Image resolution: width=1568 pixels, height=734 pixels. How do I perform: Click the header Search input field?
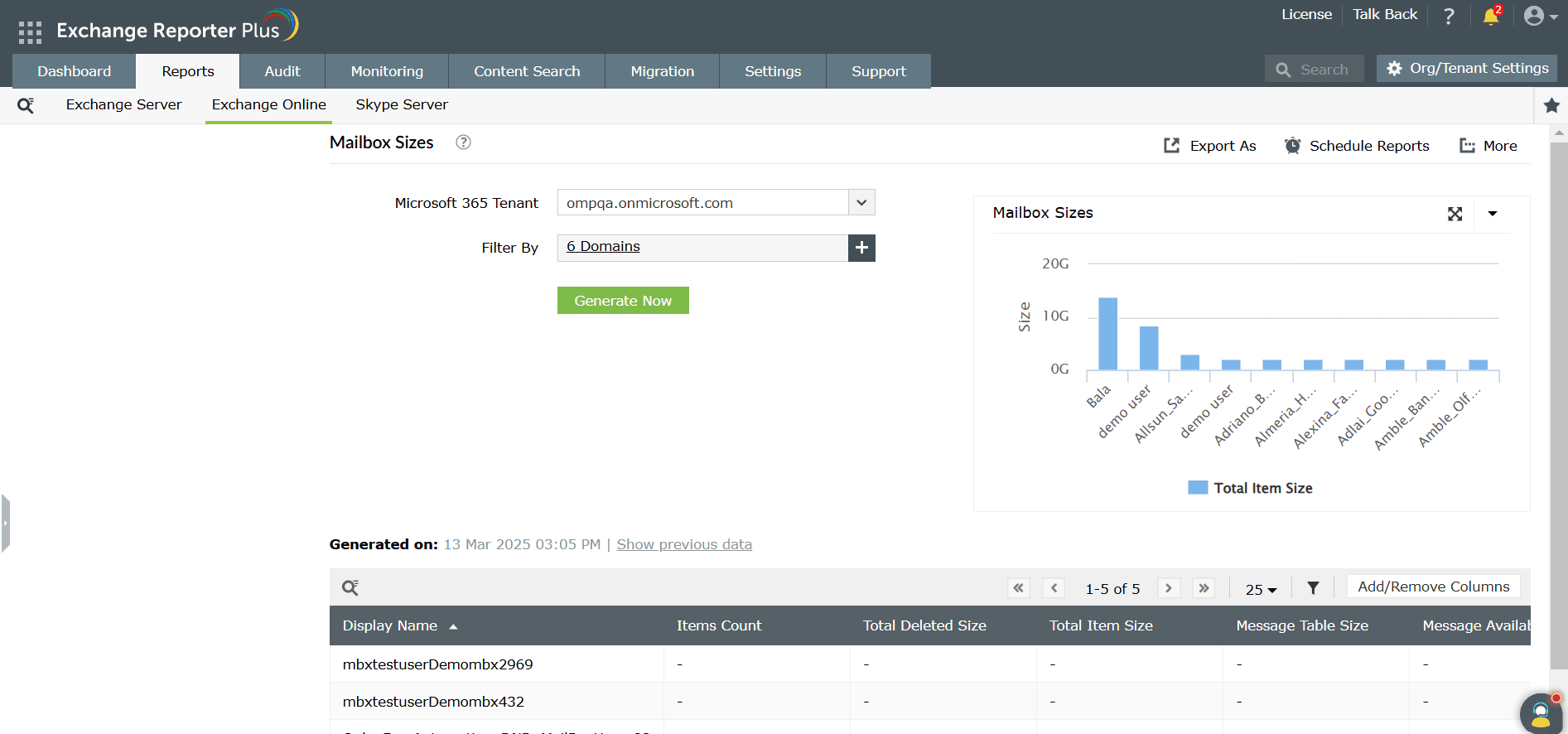click(x=1315, y=70)
